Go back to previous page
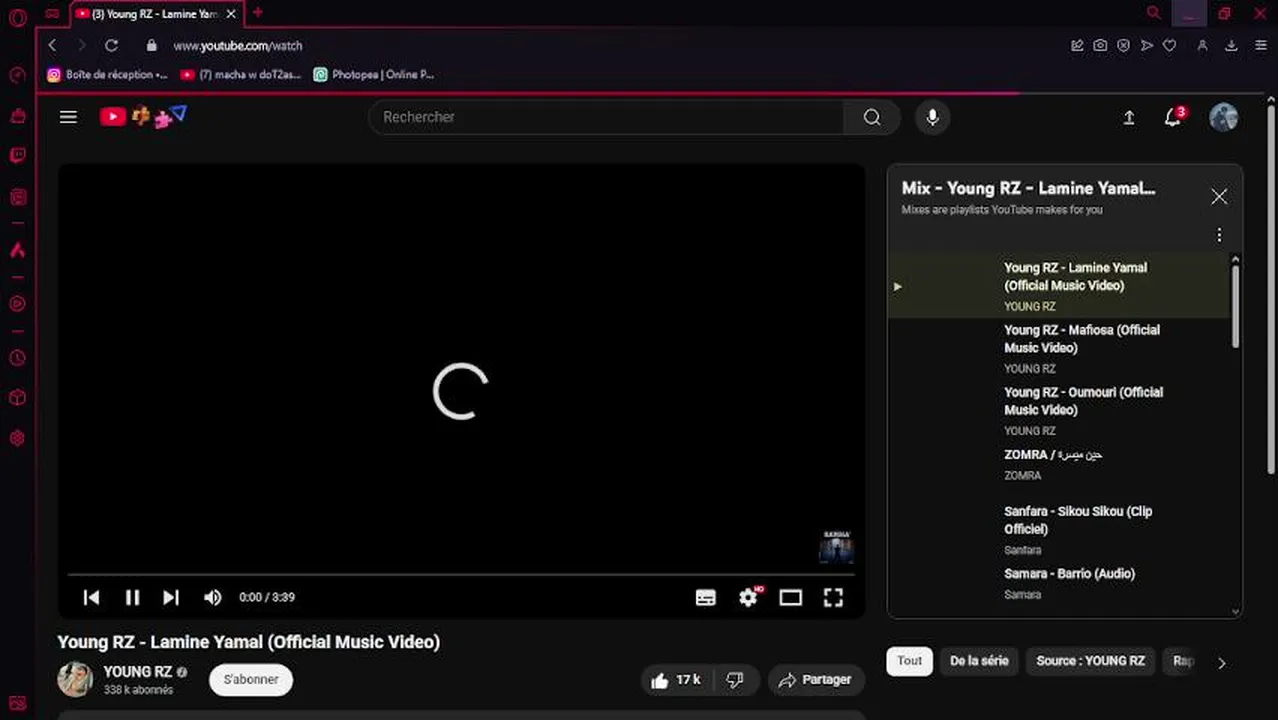This screenshot has height=720, width=1278. pos(53,45)
